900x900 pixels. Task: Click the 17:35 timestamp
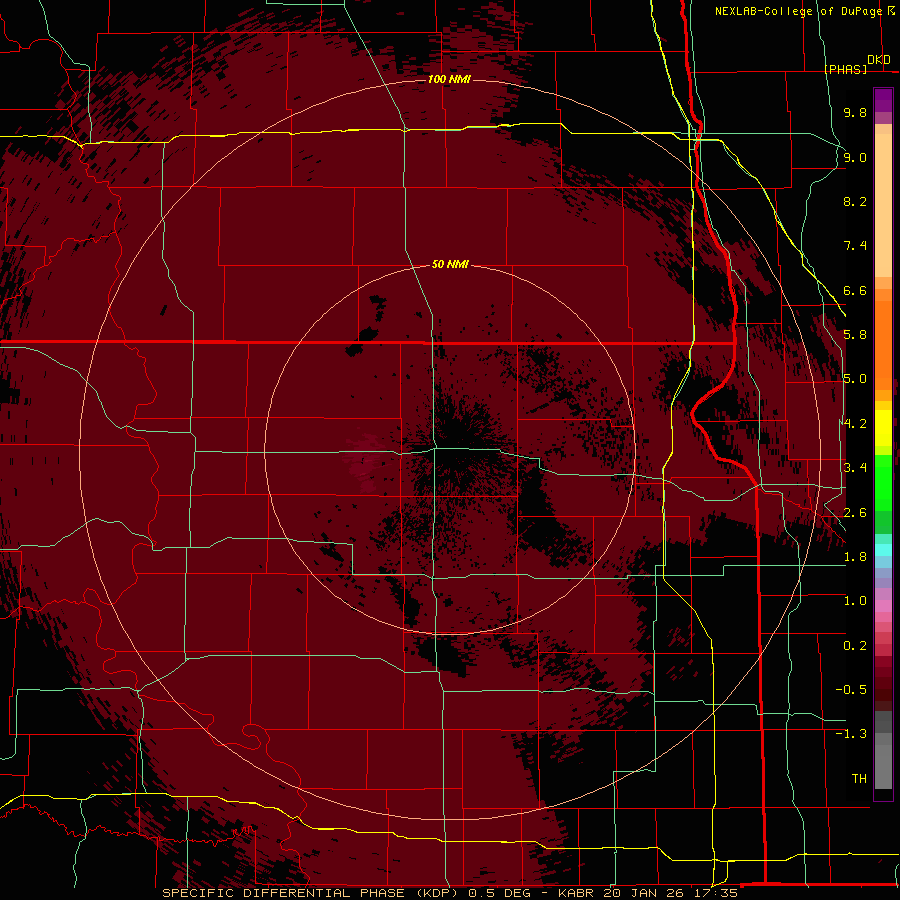pos(715,893)
